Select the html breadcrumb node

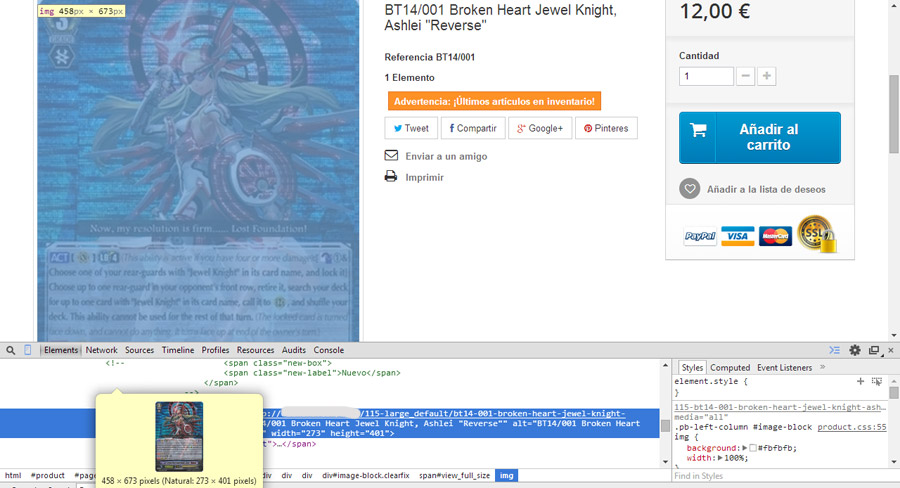[x=13, y=475]
